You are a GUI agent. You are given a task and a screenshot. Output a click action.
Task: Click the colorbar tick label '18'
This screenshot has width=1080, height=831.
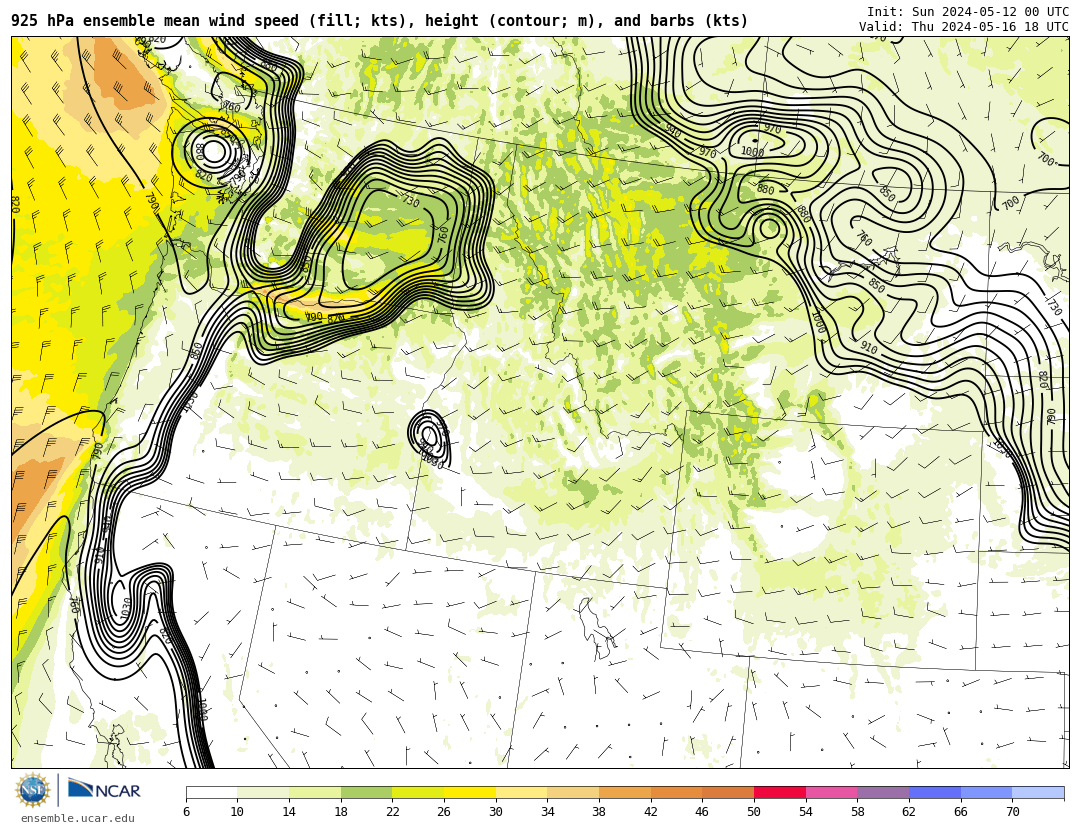pos(340,812)
